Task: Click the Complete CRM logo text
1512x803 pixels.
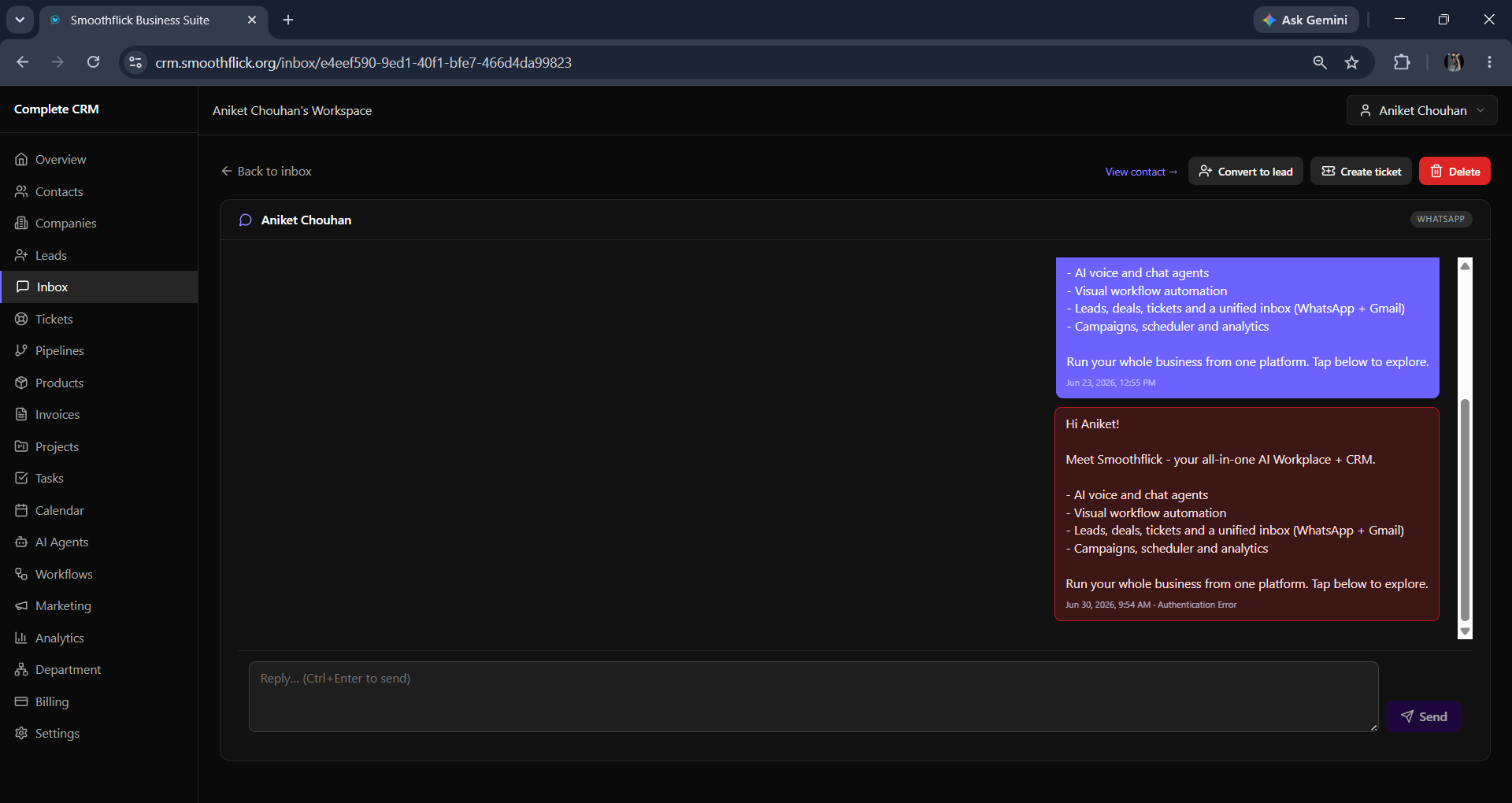Action: (x=57, y=109)
